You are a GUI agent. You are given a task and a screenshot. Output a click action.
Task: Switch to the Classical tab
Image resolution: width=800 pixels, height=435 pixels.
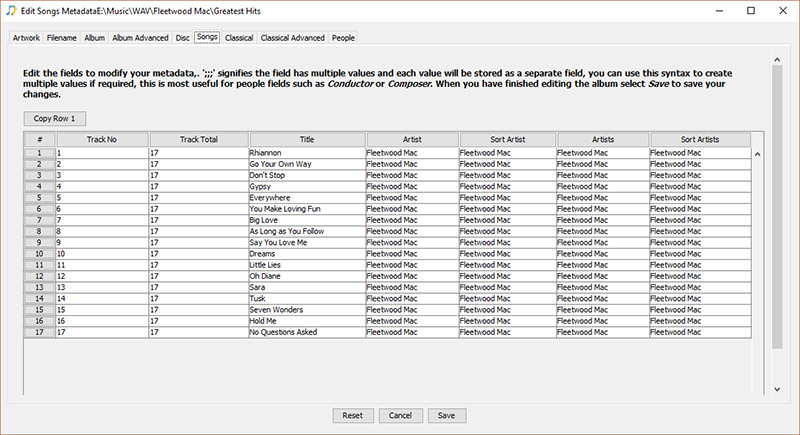coord(239,38)
